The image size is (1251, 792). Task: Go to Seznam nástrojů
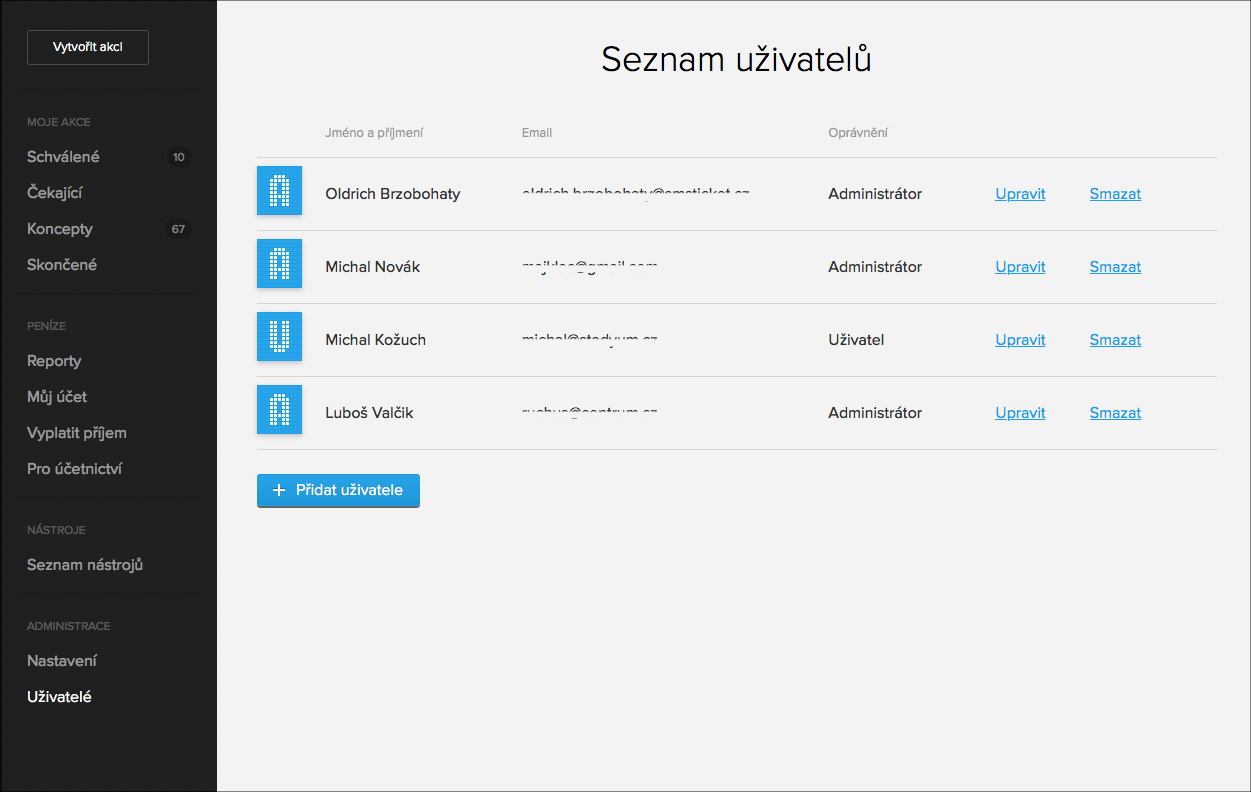click(x=85, y=565)
